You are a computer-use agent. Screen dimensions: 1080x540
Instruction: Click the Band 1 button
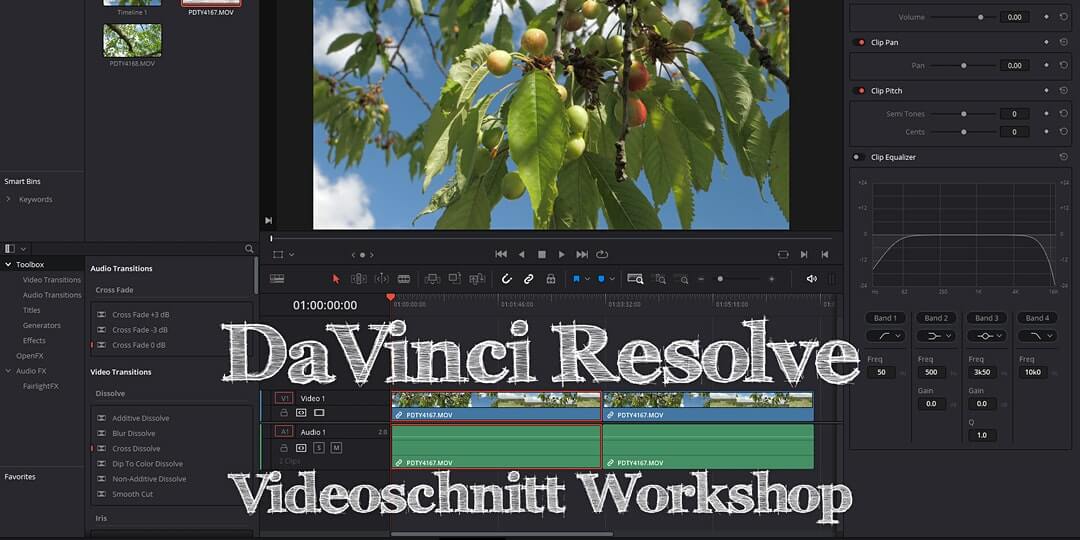tap(885, 318)
